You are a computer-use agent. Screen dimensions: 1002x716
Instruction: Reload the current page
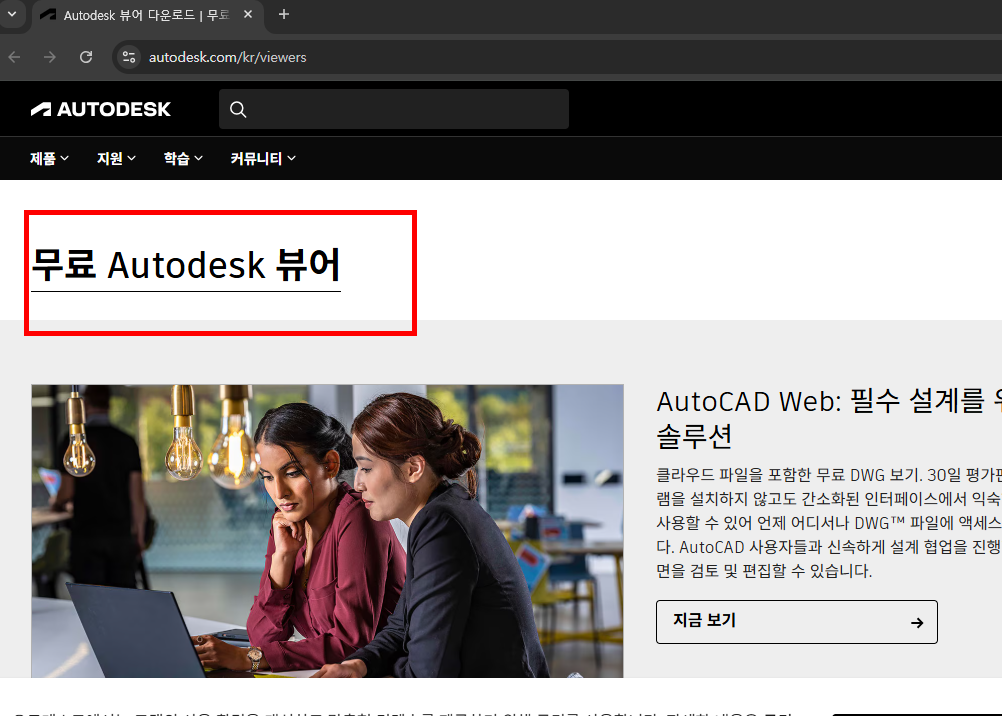pos(86,57)
